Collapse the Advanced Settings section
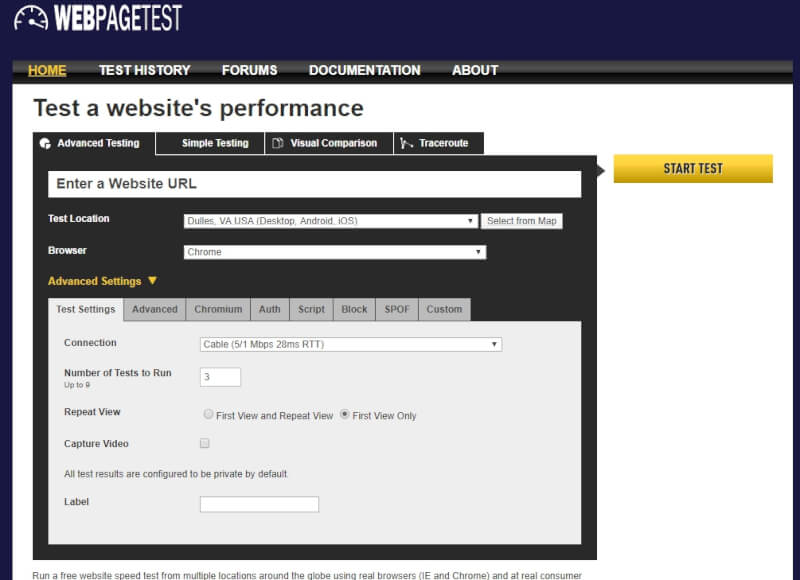Viewport: 800px width, 580px height. coord(97,280)
